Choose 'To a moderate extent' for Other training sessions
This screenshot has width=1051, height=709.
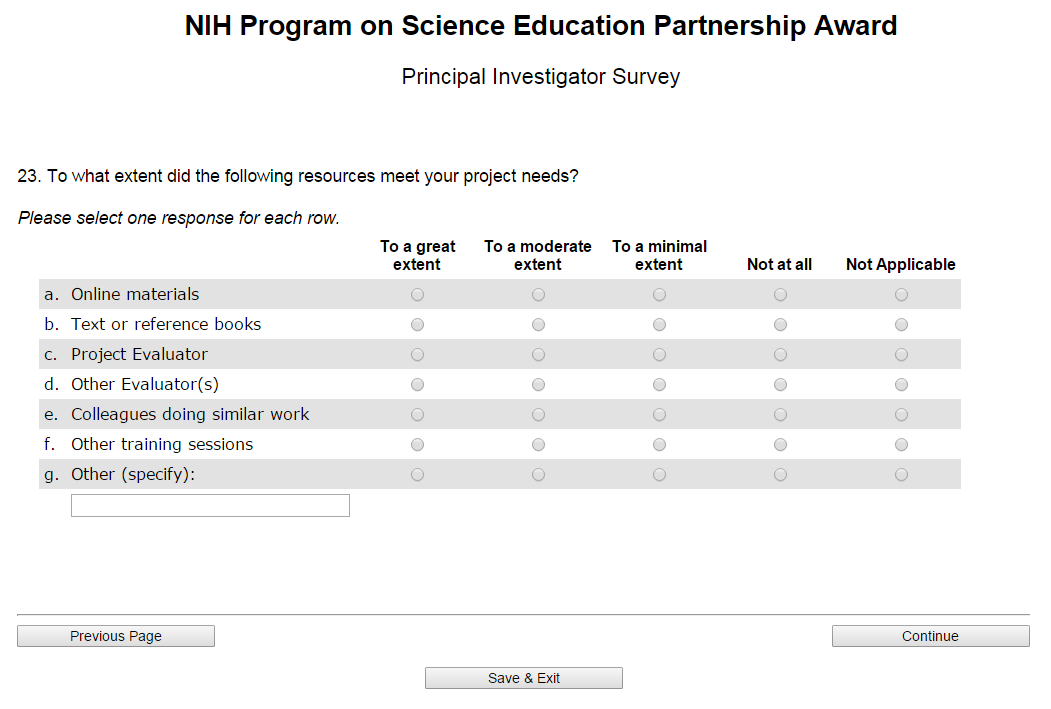pos(538,445)
